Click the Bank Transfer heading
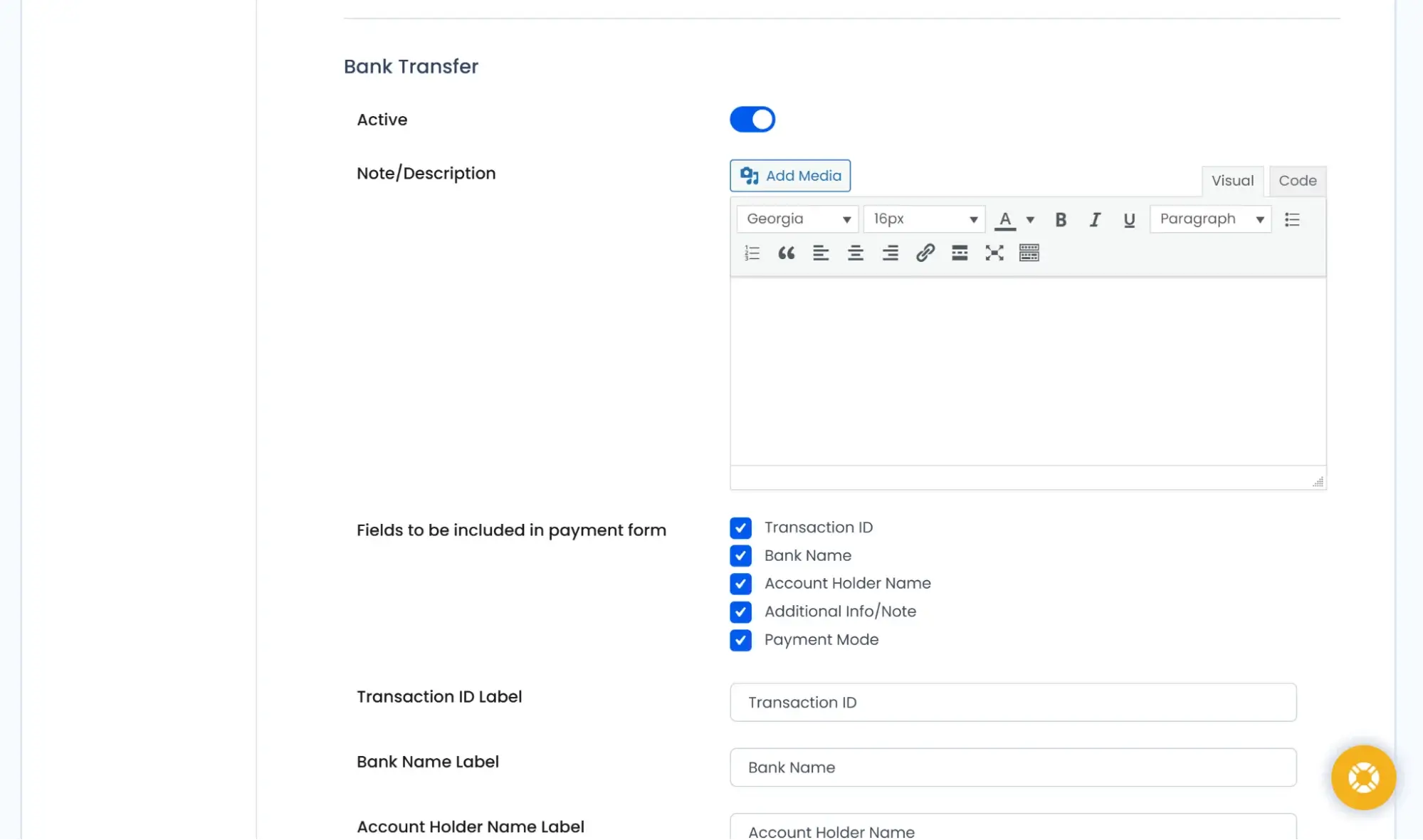Image resolution: width=1423 pixels, height=840 pixels. click(x=411, y=66)
